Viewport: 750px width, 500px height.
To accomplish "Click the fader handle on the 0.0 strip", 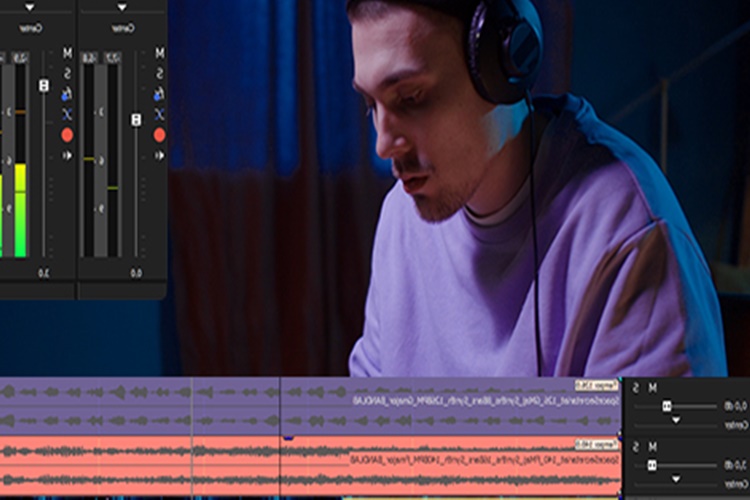I will 136,120.
